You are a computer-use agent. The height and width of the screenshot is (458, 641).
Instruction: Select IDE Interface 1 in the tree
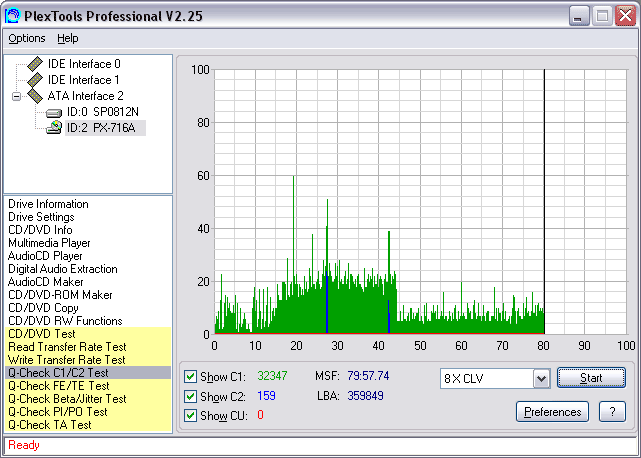[83, 80]
